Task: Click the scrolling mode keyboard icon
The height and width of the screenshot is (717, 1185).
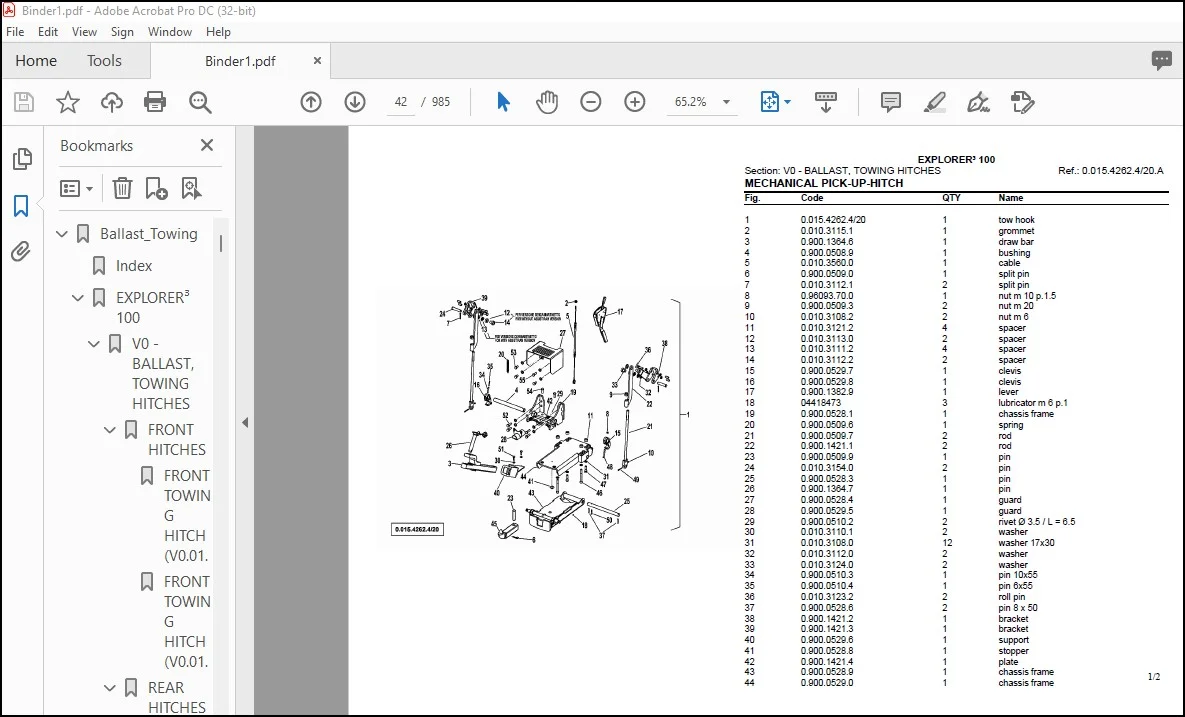Action: (x=825, y=102)
